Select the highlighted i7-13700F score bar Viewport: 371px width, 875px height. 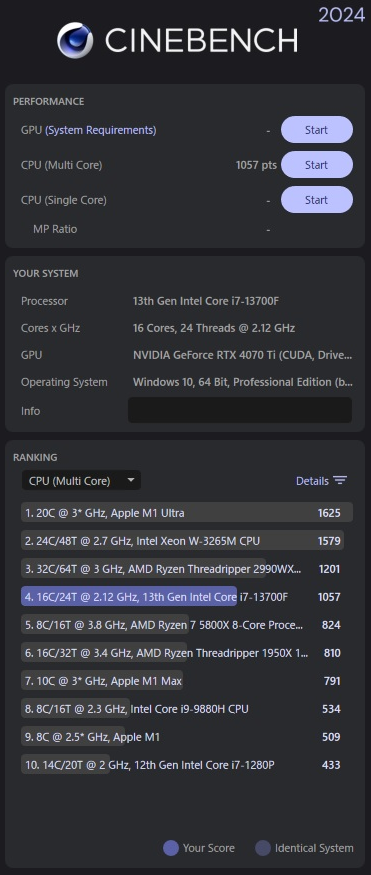coord(129,597)
